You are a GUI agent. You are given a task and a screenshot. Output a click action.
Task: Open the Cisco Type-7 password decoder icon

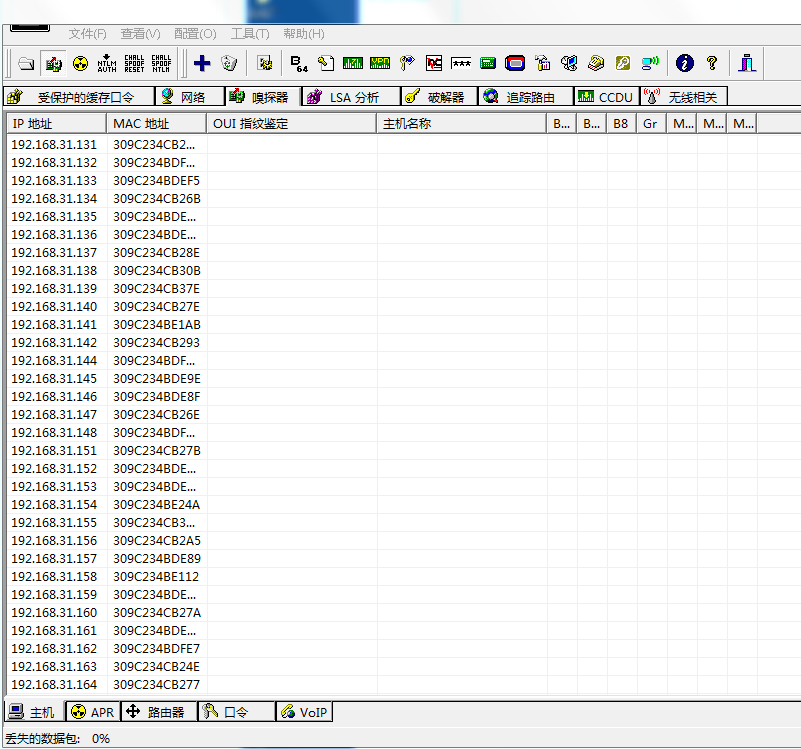pyautogui.click(x=353, y=63)
